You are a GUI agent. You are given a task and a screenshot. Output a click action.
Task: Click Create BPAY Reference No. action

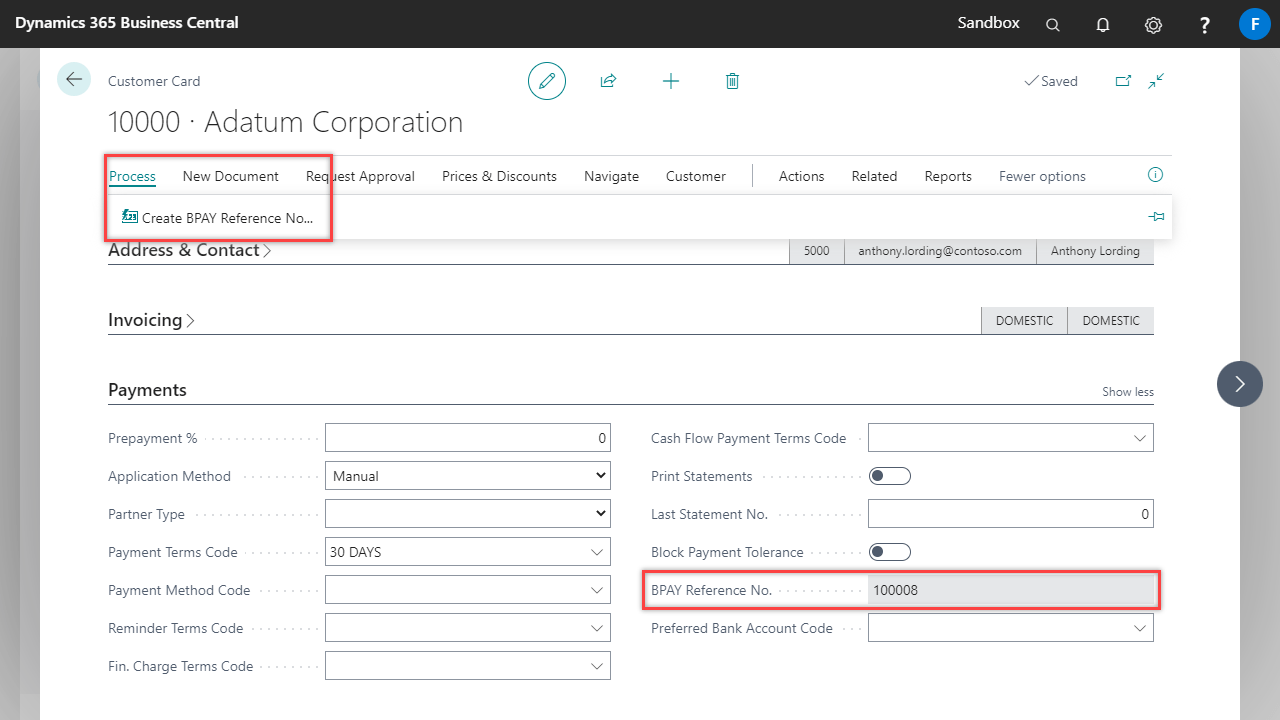pyautogui.click(x=227, y=217)
